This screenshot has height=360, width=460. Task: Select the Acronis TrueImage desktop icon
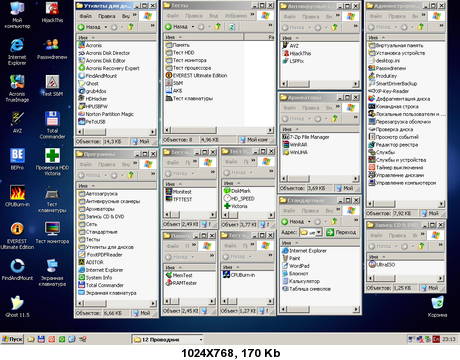click(17, 88)
